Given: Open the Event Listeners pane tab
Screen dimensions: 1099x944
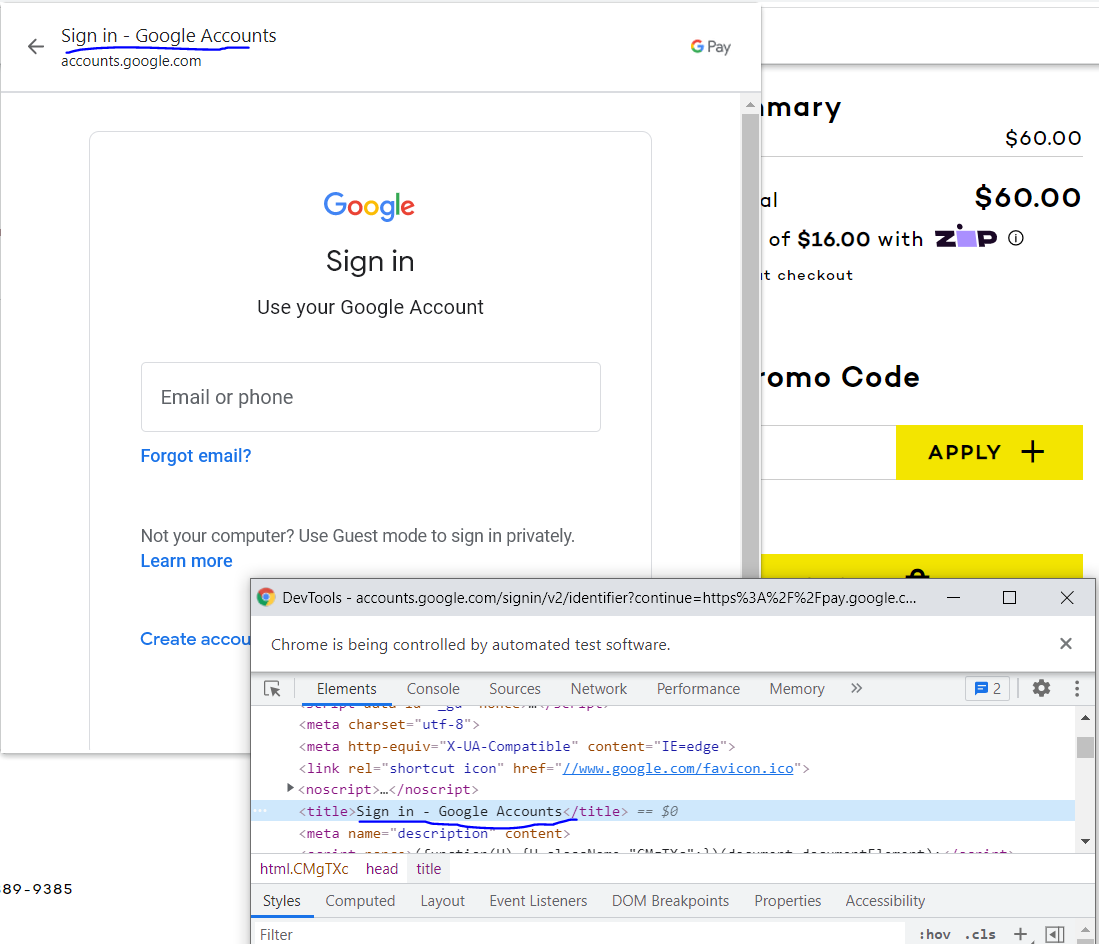Looking at the screenshot, I should point(538,901).
